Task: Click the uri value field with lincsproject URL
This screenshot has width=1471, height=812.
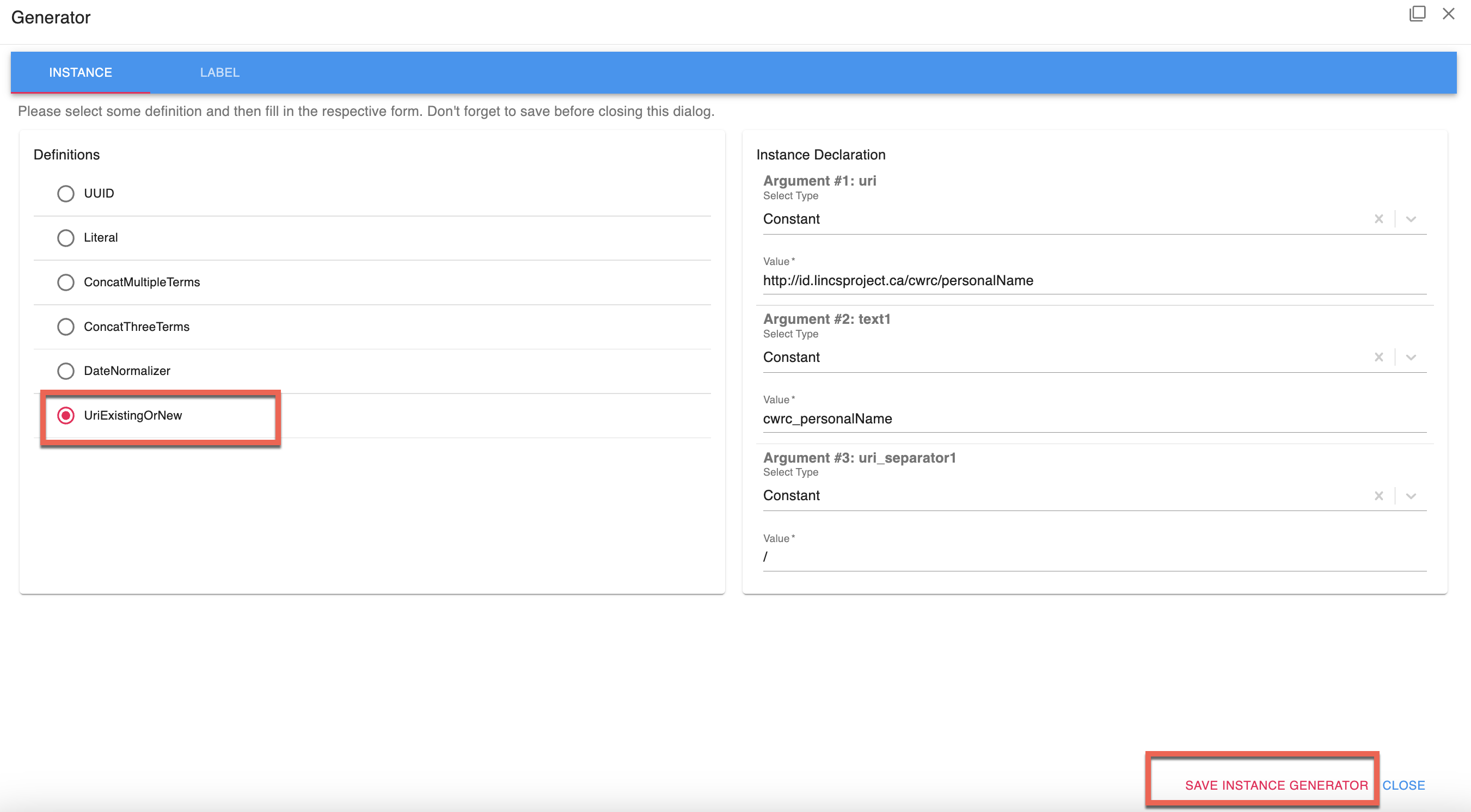Action: [1094, 280]
